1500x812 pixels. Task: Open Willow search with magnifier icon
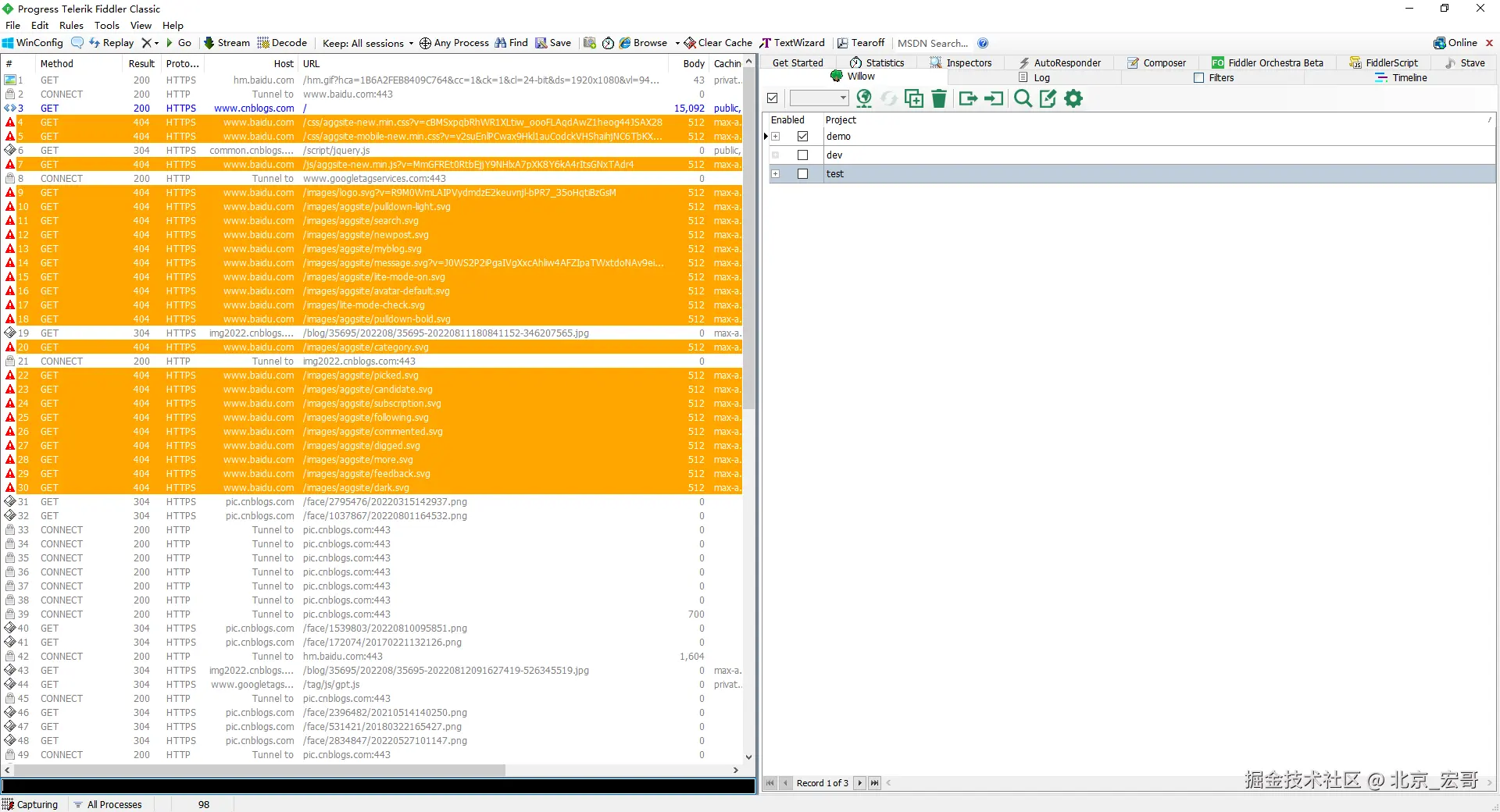[x=1023, y=98]
